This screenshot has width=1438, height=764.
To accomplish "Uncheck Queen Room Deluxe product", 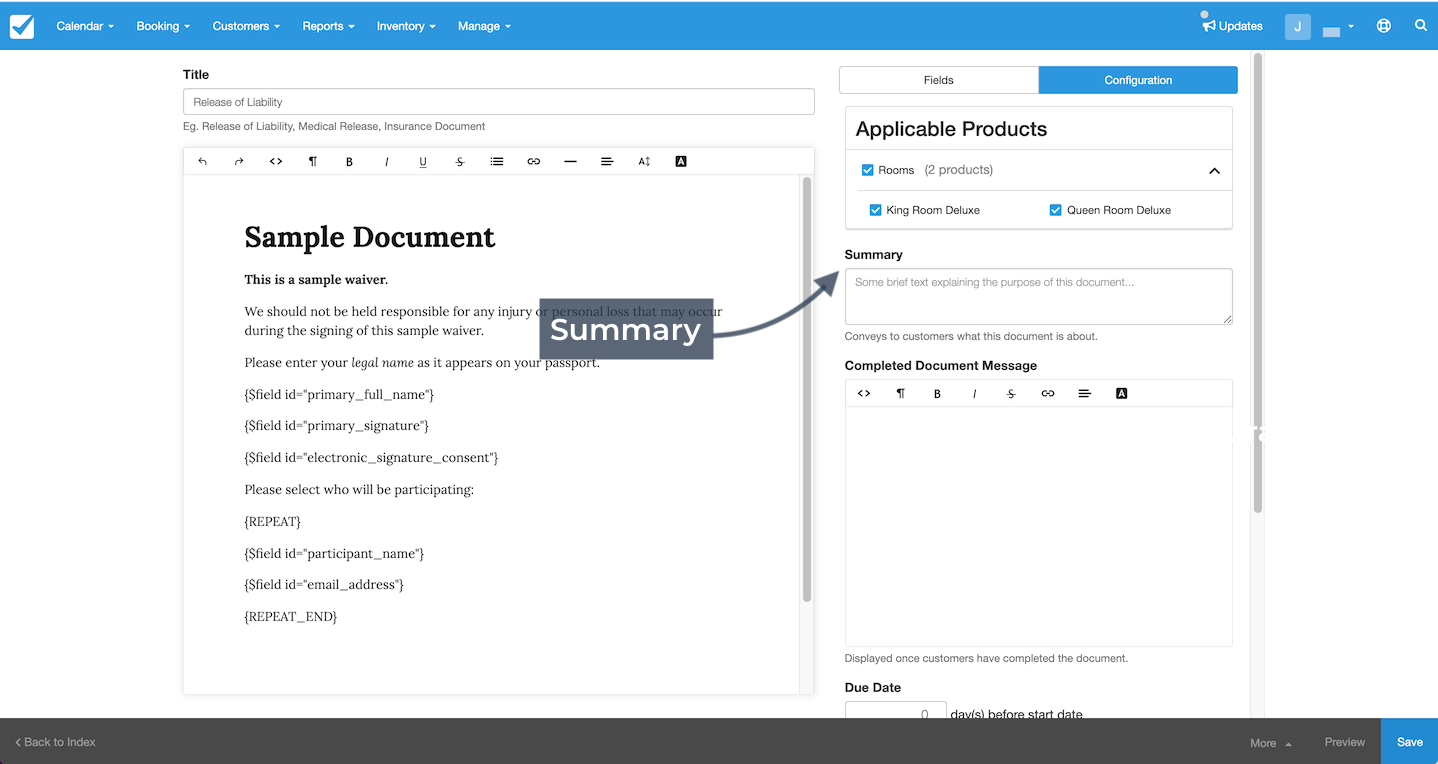I will (x=1055, y=210).
